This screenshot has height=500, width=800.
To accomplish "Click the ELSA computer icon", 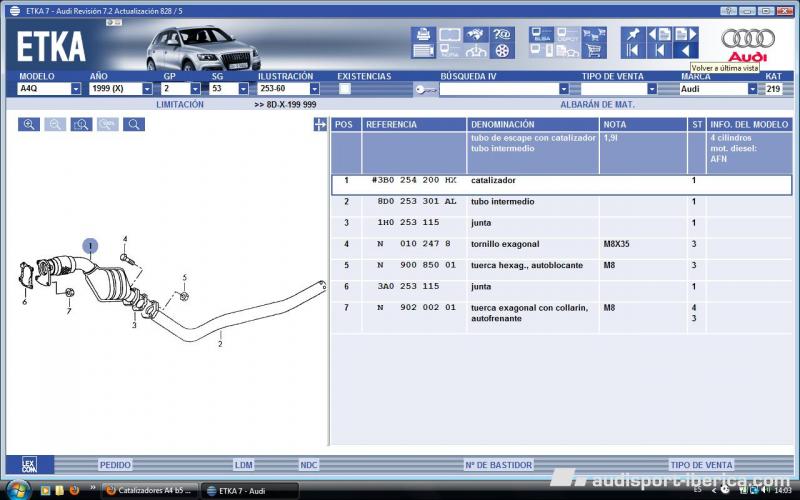I will (x=541, y=34).
